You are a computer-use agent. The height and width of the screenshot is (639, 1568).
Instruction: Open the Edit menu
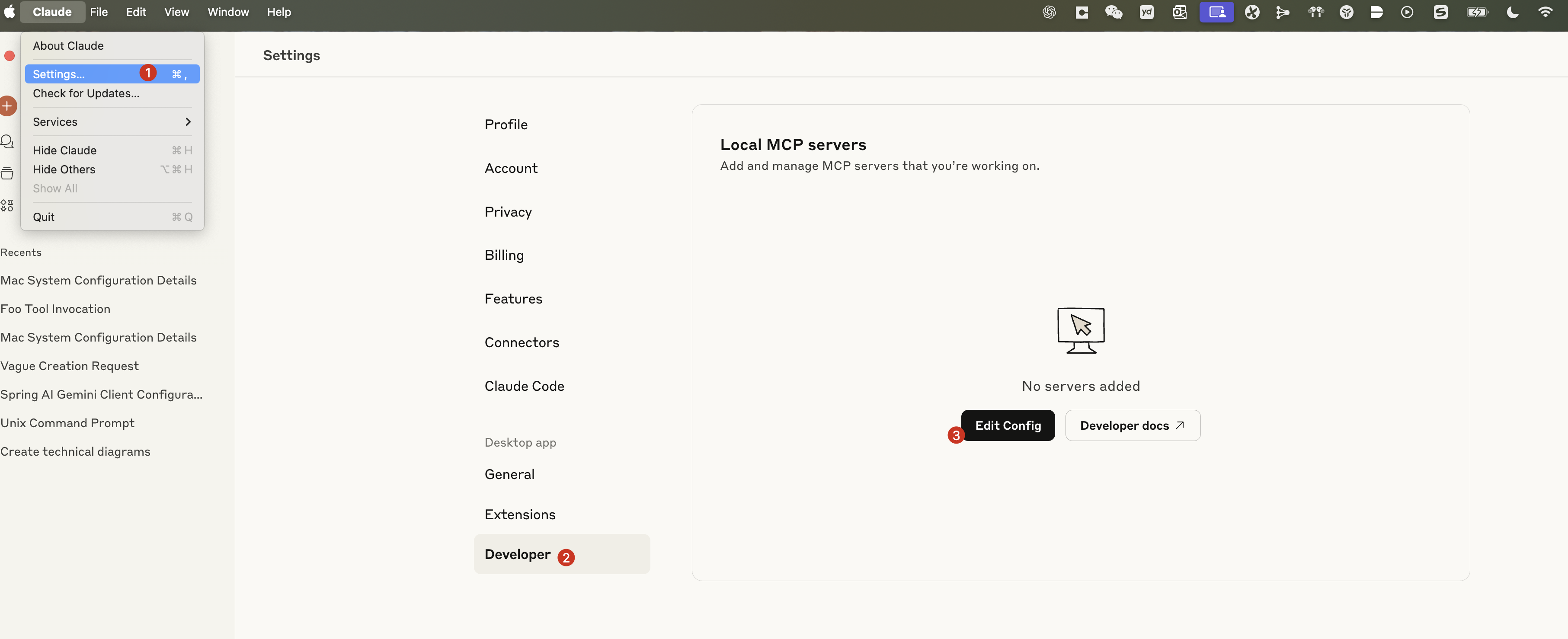[x=136, y=12]
